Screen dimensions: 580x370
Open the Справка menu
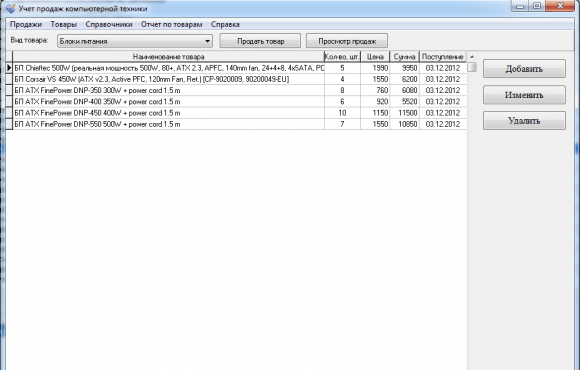pos(225,24)
